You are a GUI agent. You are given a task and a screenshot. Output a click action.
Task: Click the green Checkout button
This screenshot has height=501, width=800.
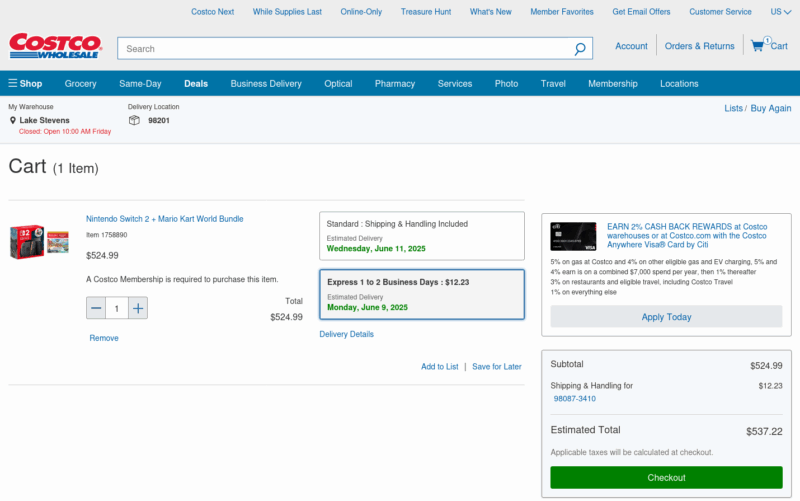(666, 478)
